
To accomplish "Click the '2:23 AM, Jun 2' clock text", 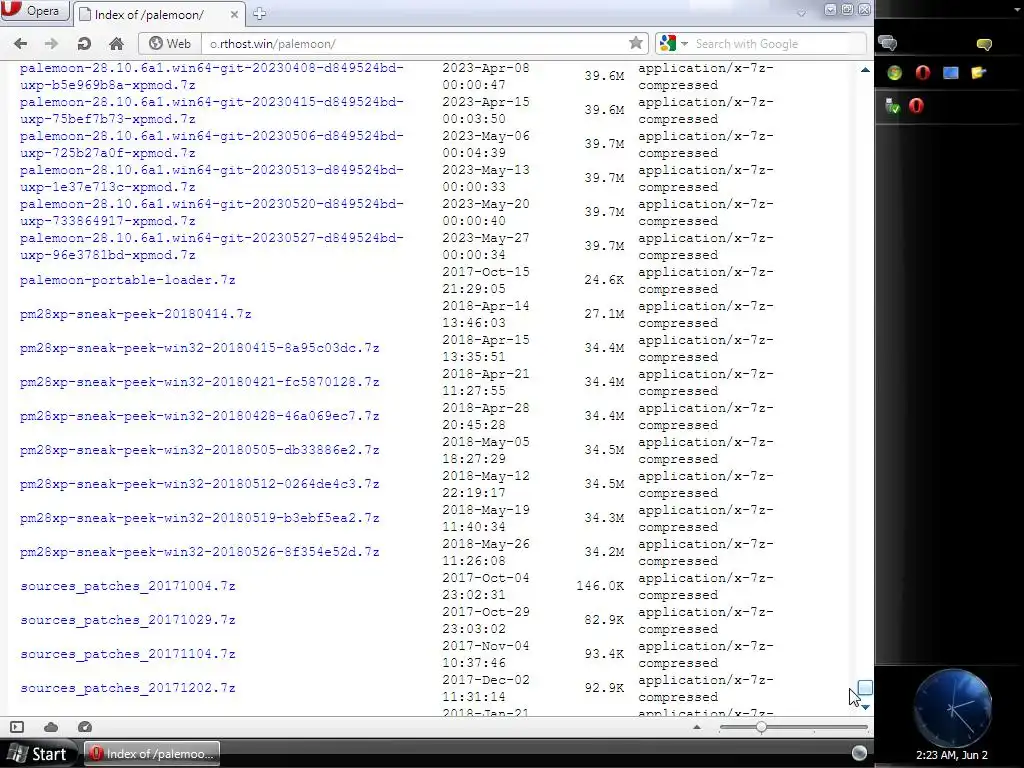I will coord(952,755).
